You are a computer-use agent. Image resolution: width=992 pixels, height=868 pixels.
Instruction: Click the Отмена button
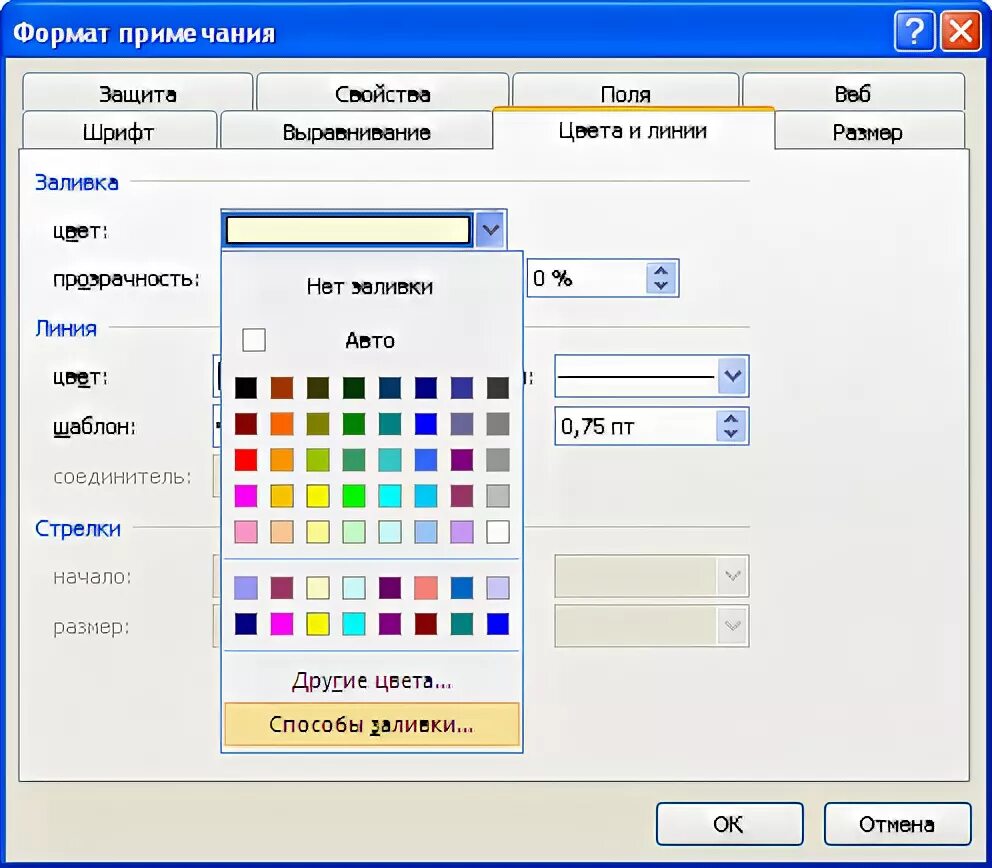(x=897, y=824)
